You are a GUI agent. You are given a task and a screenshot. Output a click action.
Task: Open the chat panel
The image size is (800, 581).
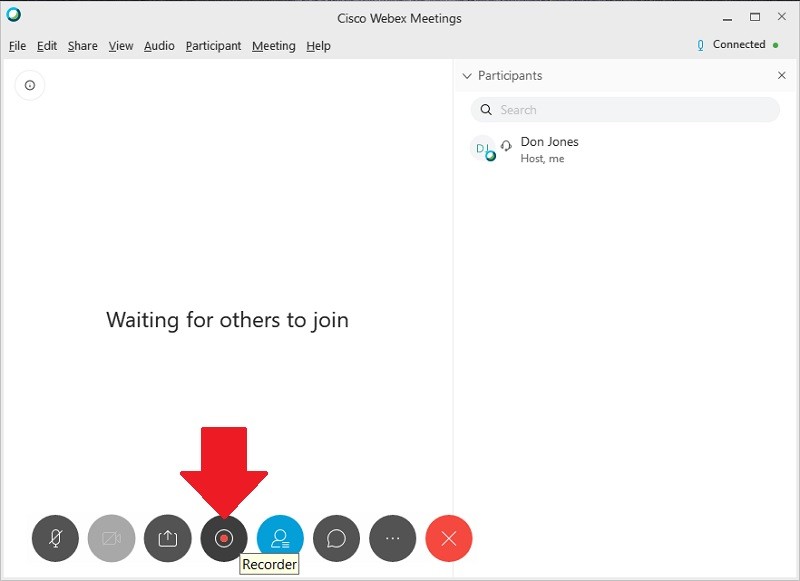click(x=336, y=538)
